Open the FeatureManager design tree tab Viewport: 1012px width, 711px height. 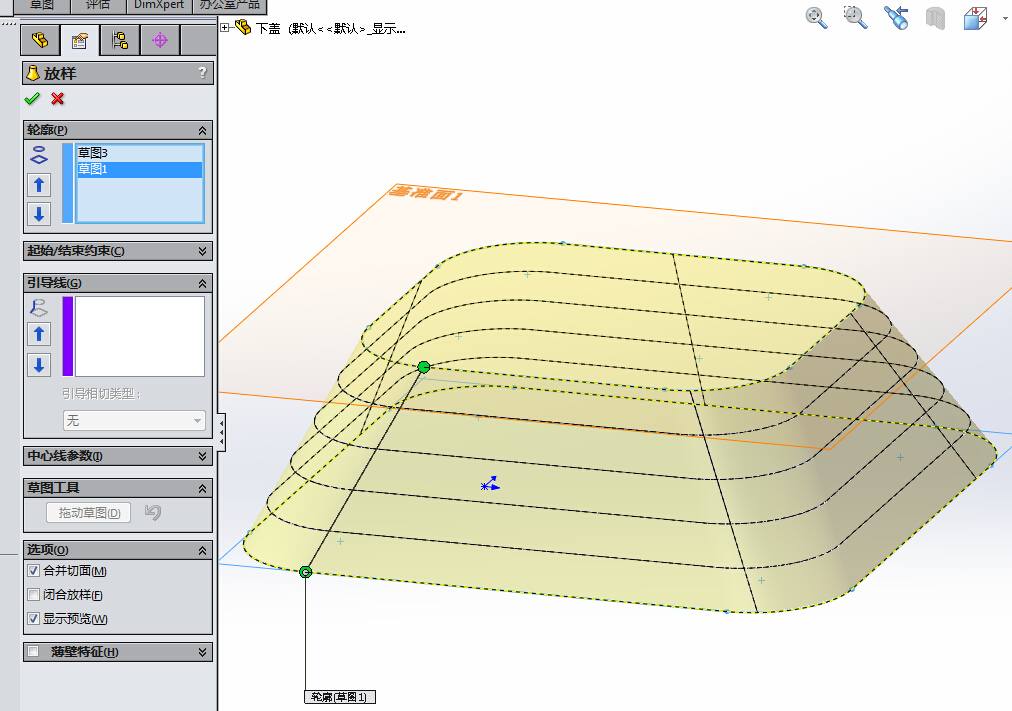40,41
